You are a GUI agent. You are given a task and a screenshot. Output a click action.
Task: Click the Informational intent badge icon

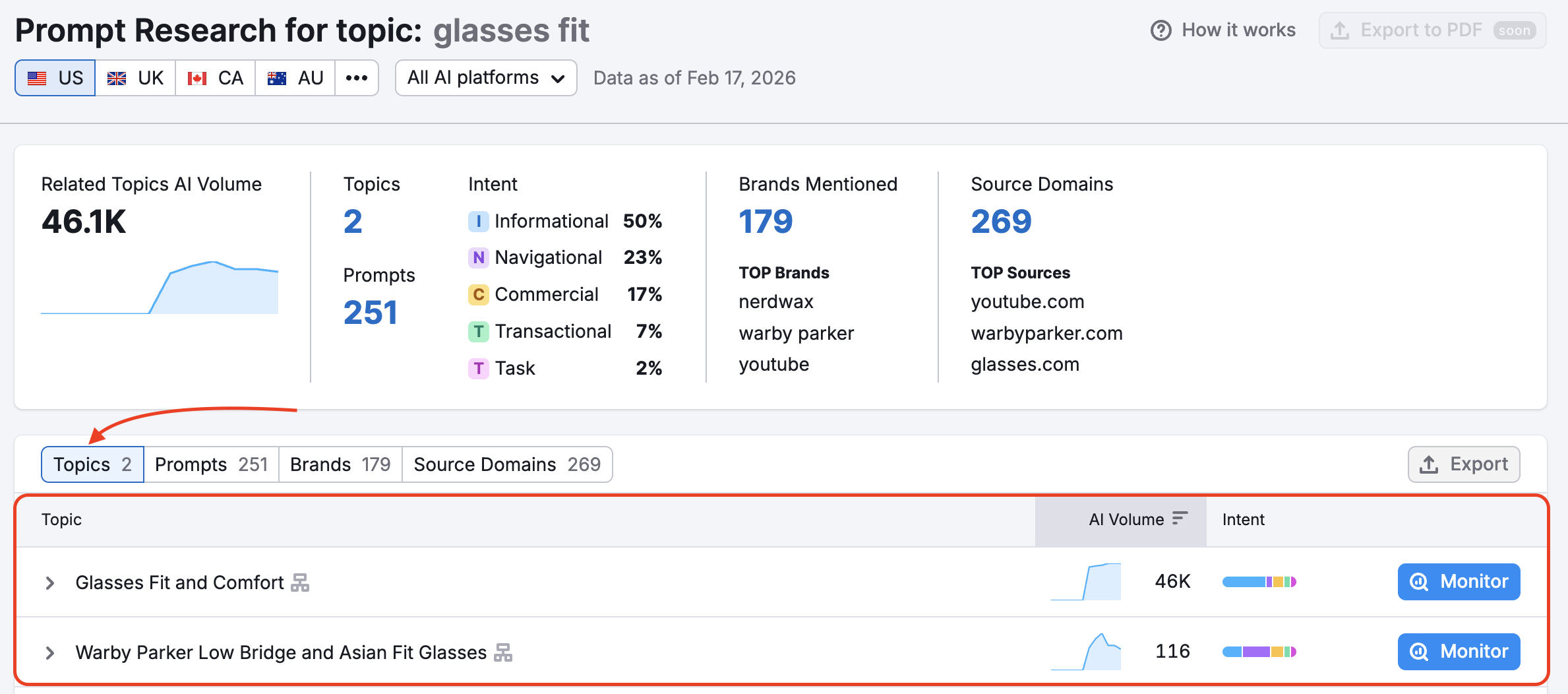(478, 221)
